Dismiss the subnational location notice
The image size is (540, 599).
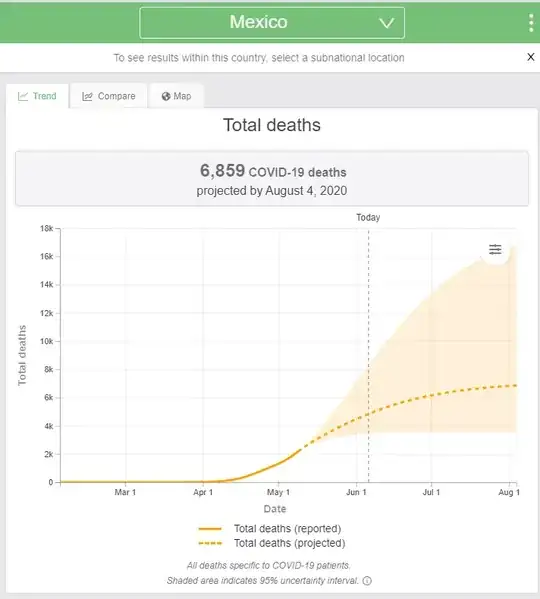pyautogui.click(x=531, y=57)
